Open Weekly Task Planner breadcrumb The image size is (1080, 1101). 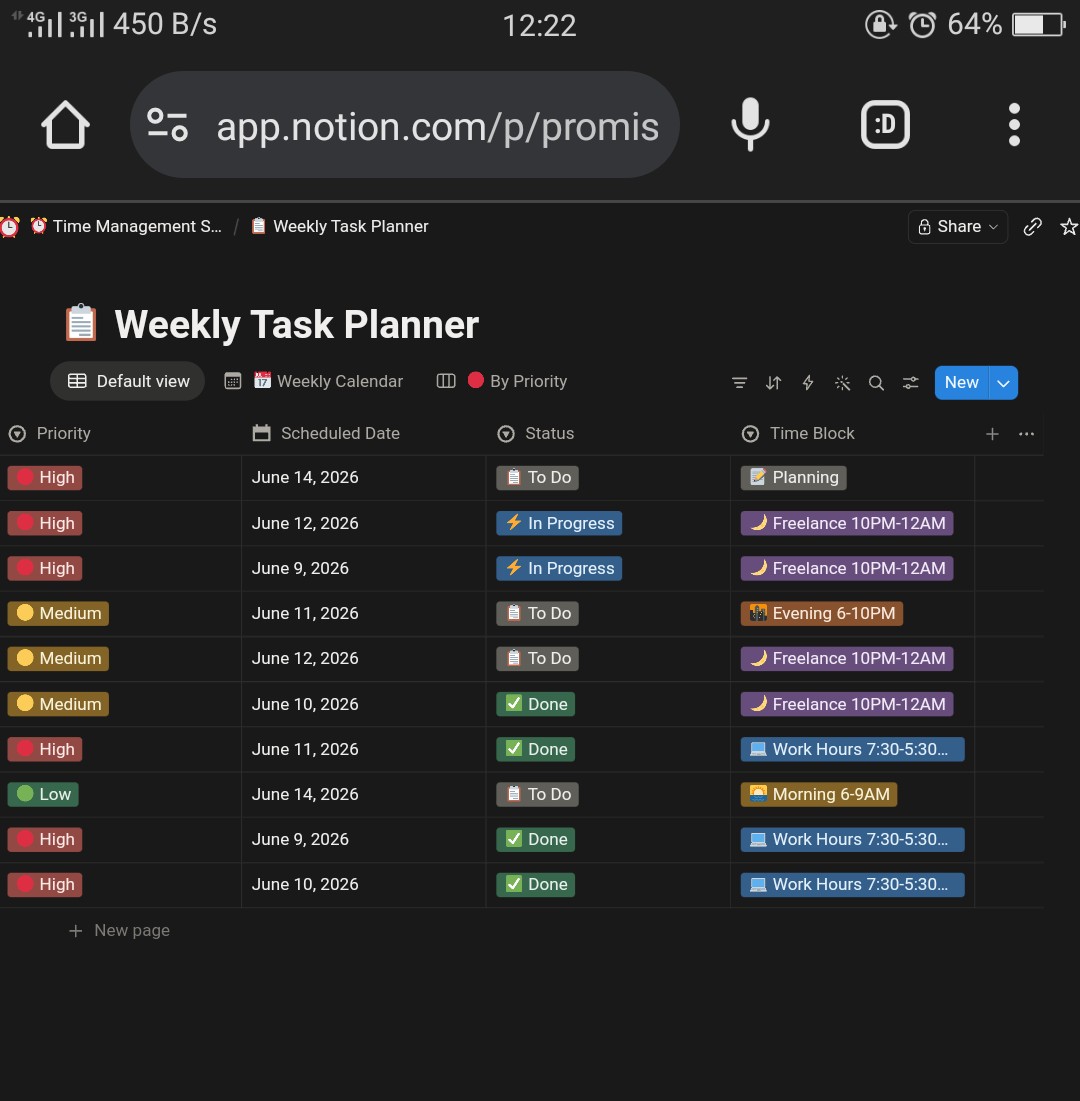pyautogui.click(x=340, y=226)
